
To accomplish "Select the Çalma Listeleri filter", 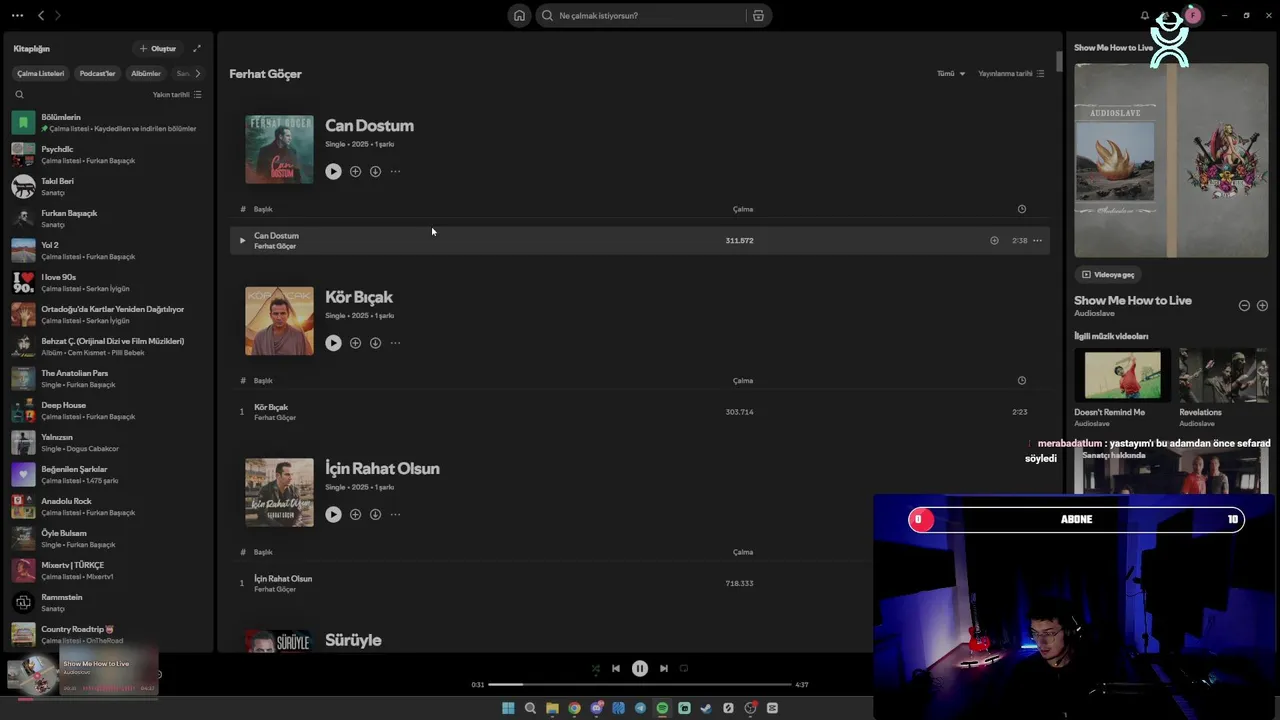I will (x=41, y=73).
